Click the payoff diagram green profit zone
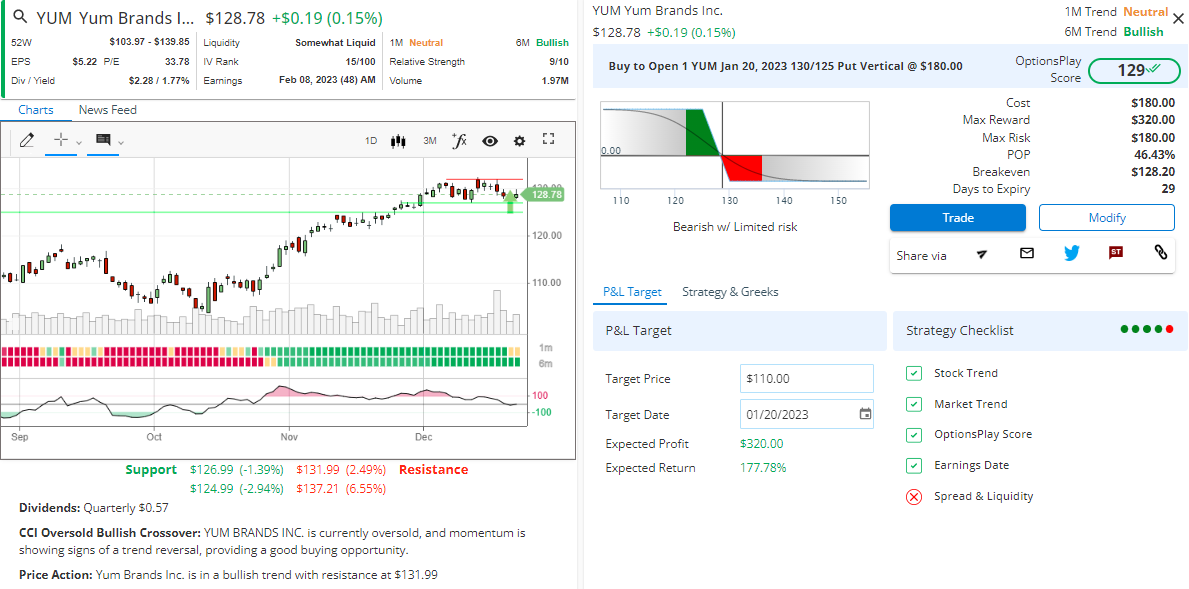This screenshot has height=589, width=1189. tap(701, 133)
